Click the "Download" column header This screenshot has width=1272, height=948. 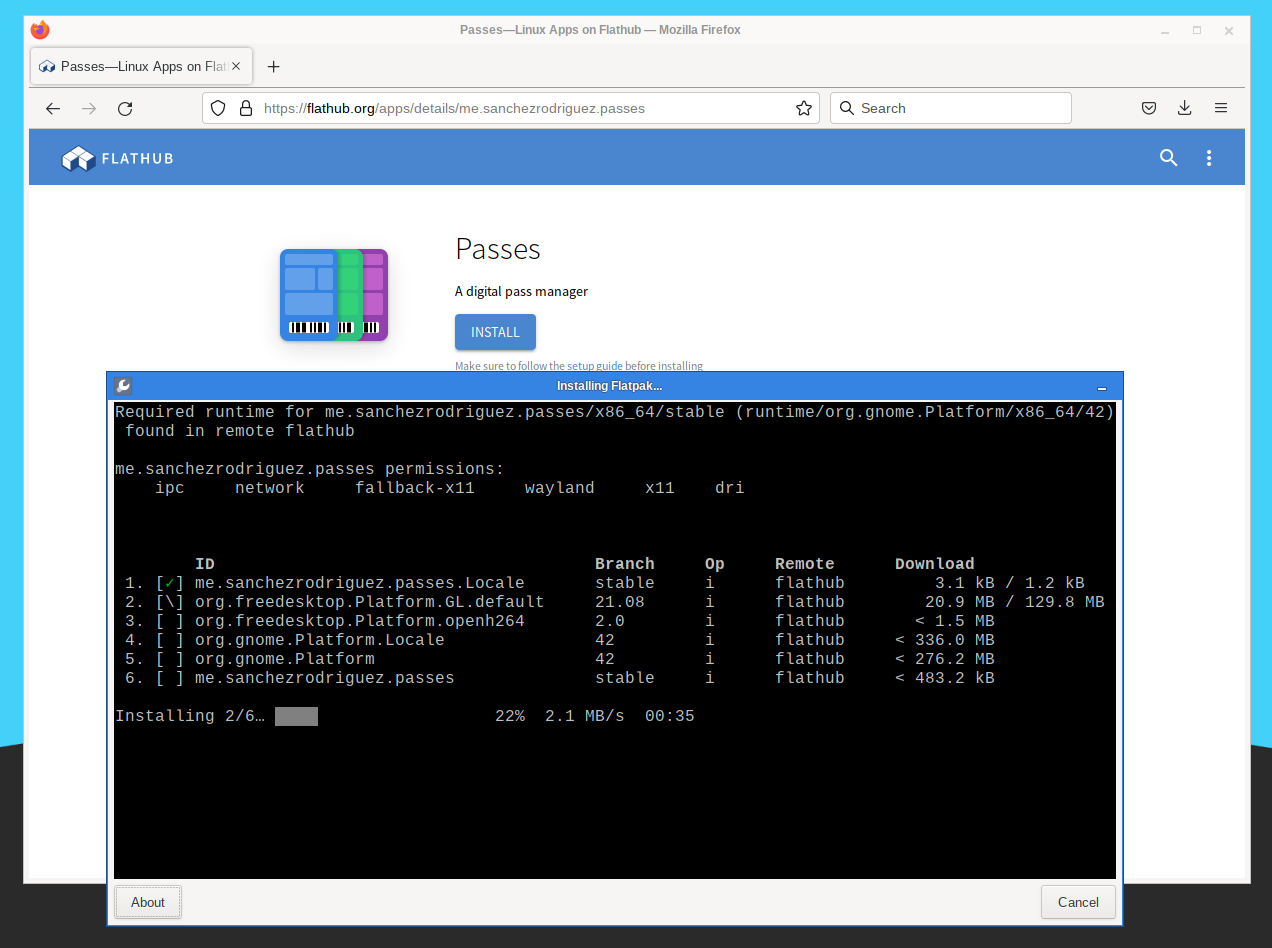pyautogui.click(x=935, y=564)
